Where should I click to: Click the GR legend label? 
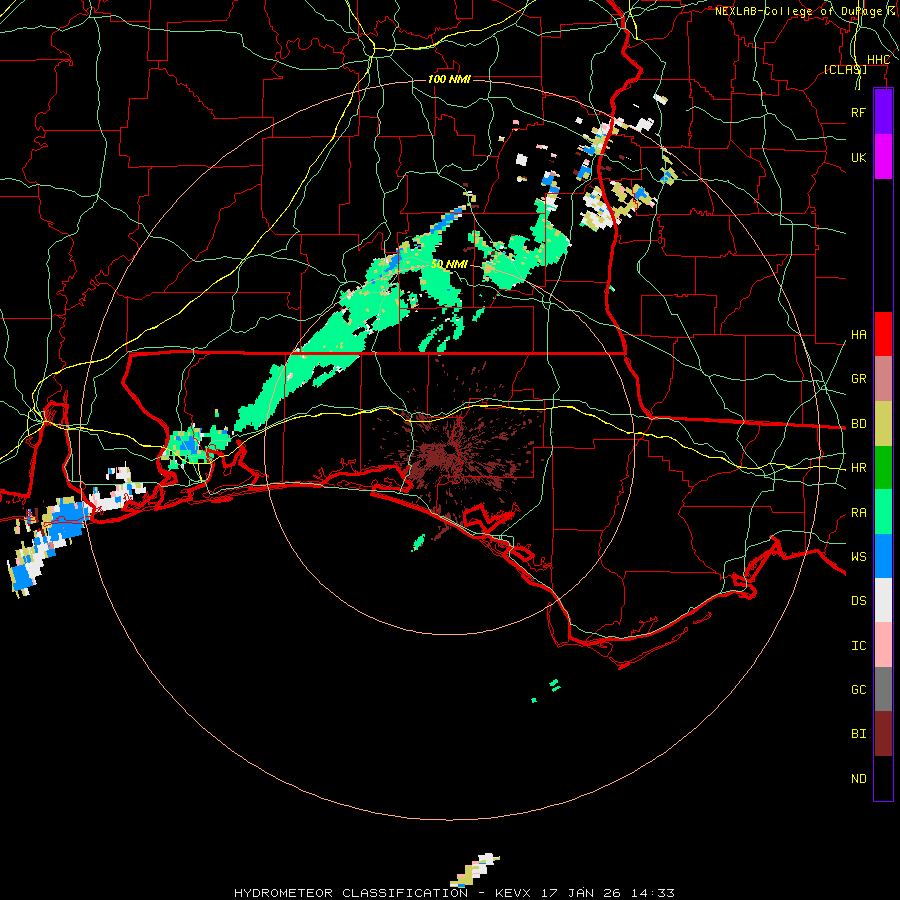(858, 379)
